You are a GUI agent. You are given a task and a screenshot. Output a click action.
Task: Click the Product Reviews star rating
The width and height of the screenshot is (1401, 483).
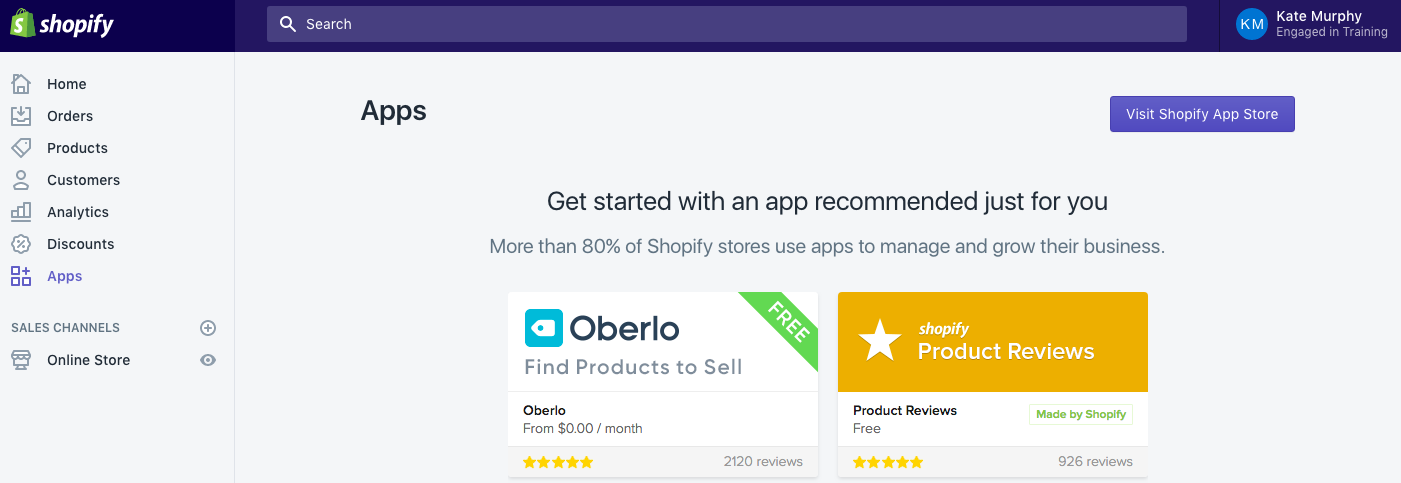click(888, 462)
